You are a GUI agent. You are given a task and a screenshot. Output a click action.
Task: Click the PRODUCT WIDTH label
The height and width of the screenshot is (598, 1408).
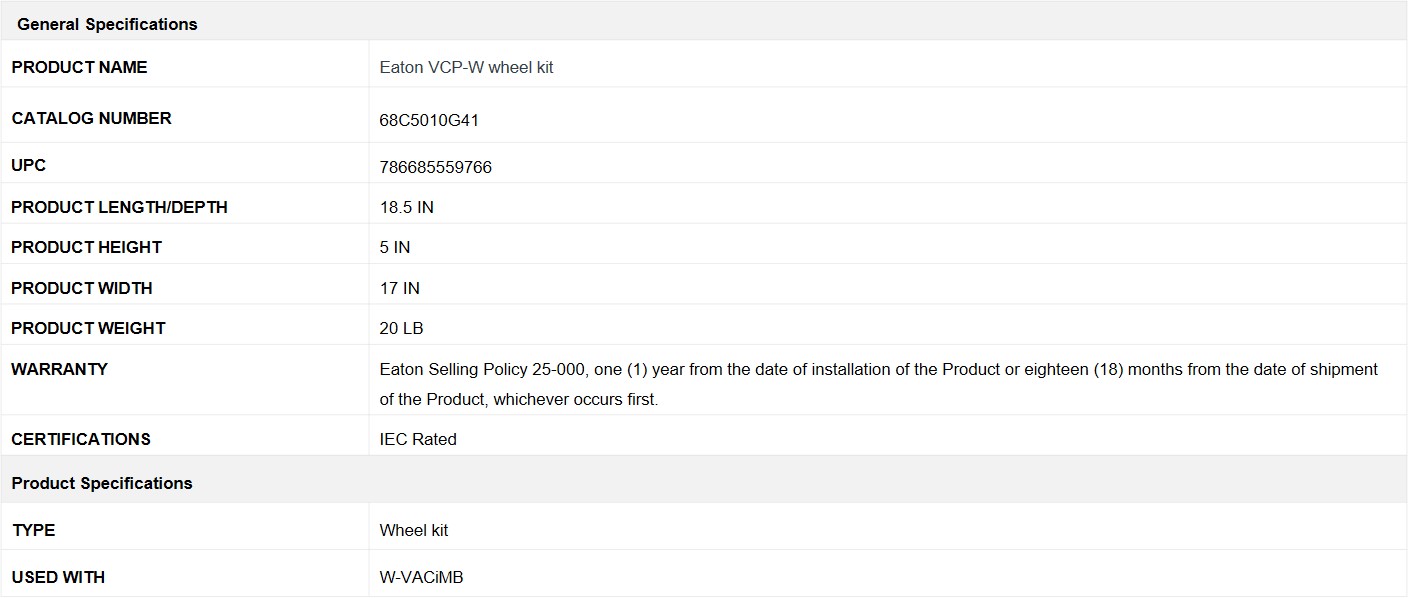click(82, 288)
